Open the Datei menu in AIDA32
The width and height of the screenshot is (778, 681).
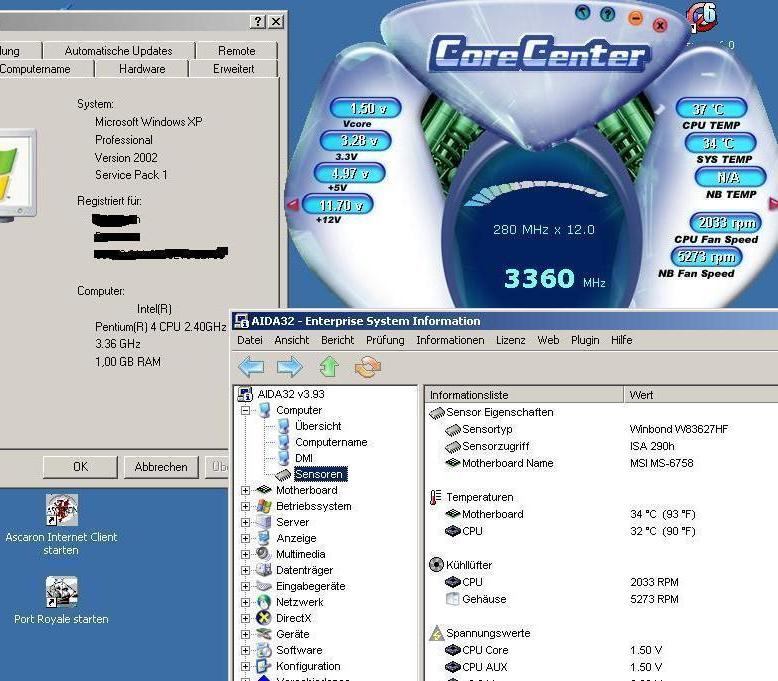250,340
